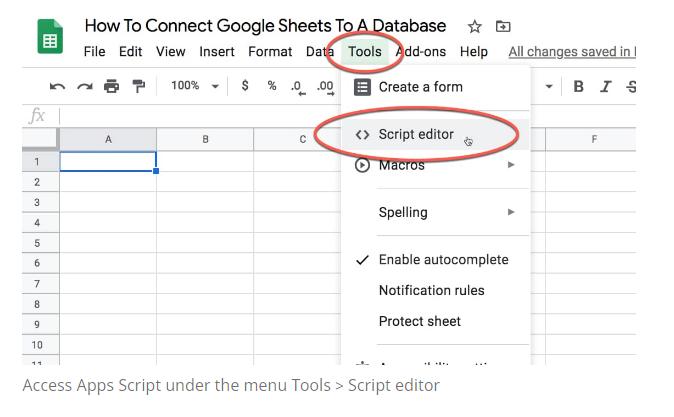
Task: Format selection as percent
Action: coord(271,87)
